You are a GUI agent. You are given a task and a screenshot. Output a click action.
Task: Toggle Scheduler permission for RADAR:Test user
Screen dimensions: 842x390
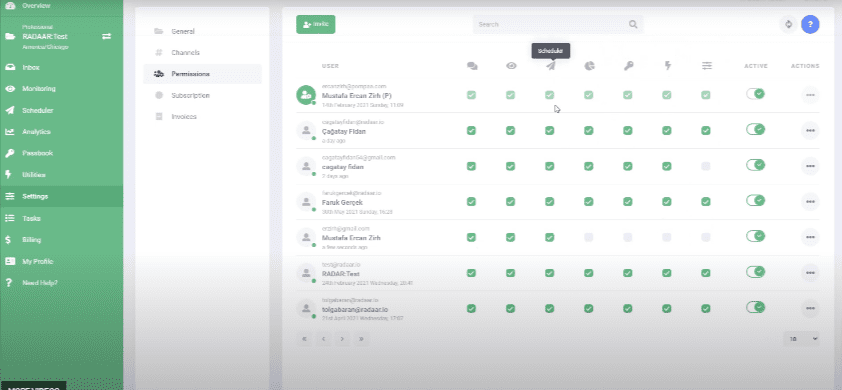pos(549,273)
